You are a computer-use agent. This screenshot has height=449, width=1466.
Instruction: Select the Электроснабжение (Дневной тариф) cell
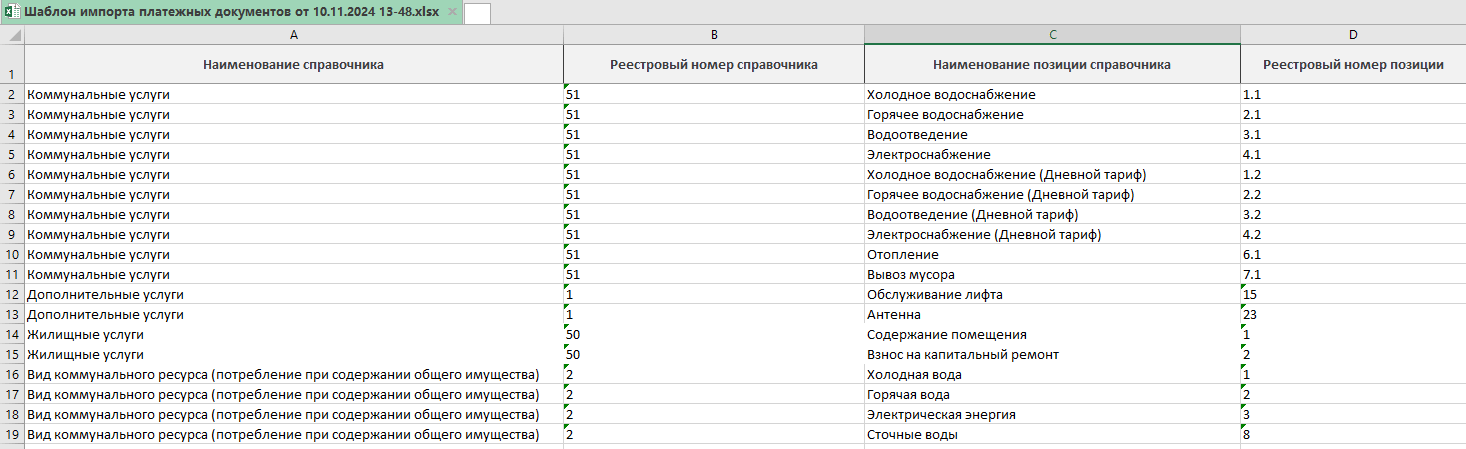click(x=1051, y=235)
